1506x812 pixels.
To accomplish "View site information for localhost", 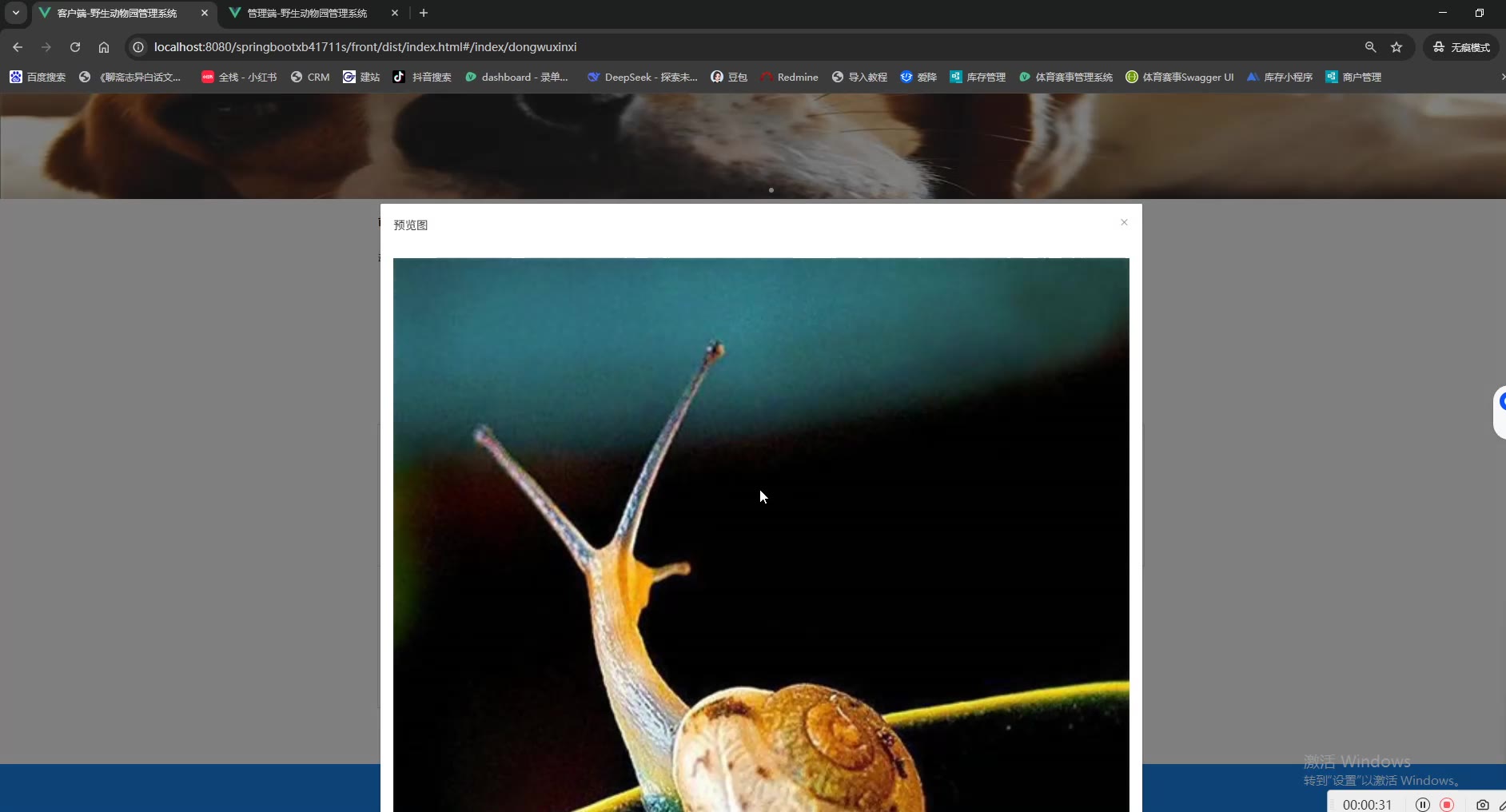I will coord(138,47).
